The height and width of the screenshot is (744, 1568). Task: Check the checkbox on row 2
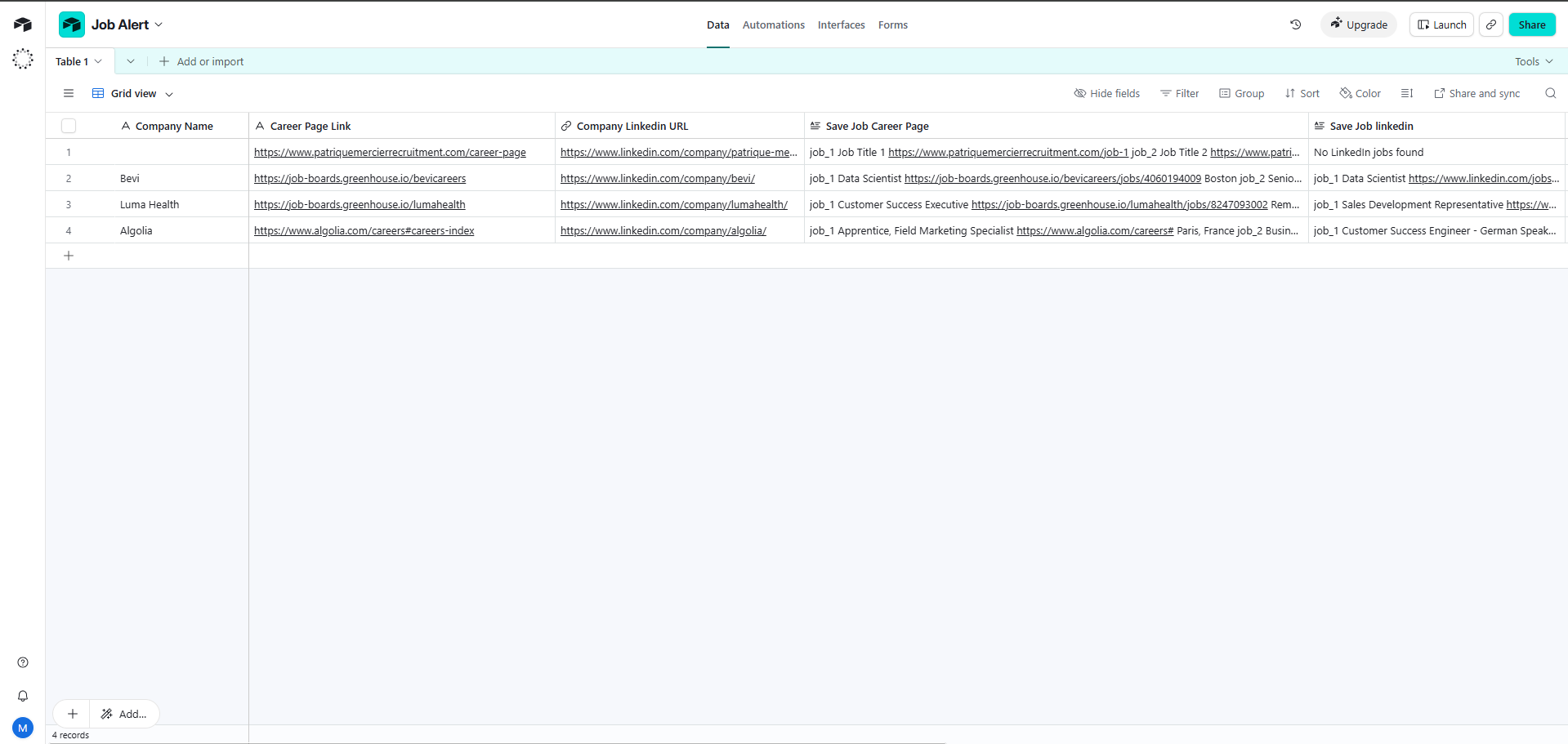pos(69,178)
